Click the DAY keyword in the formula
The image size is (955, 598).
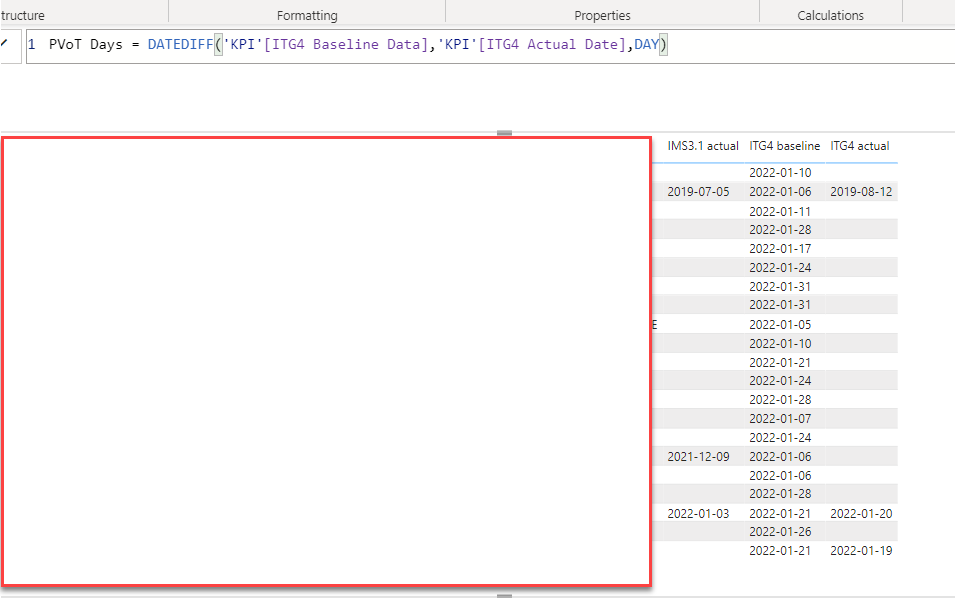pyautogui.click(x=646, y=44)
